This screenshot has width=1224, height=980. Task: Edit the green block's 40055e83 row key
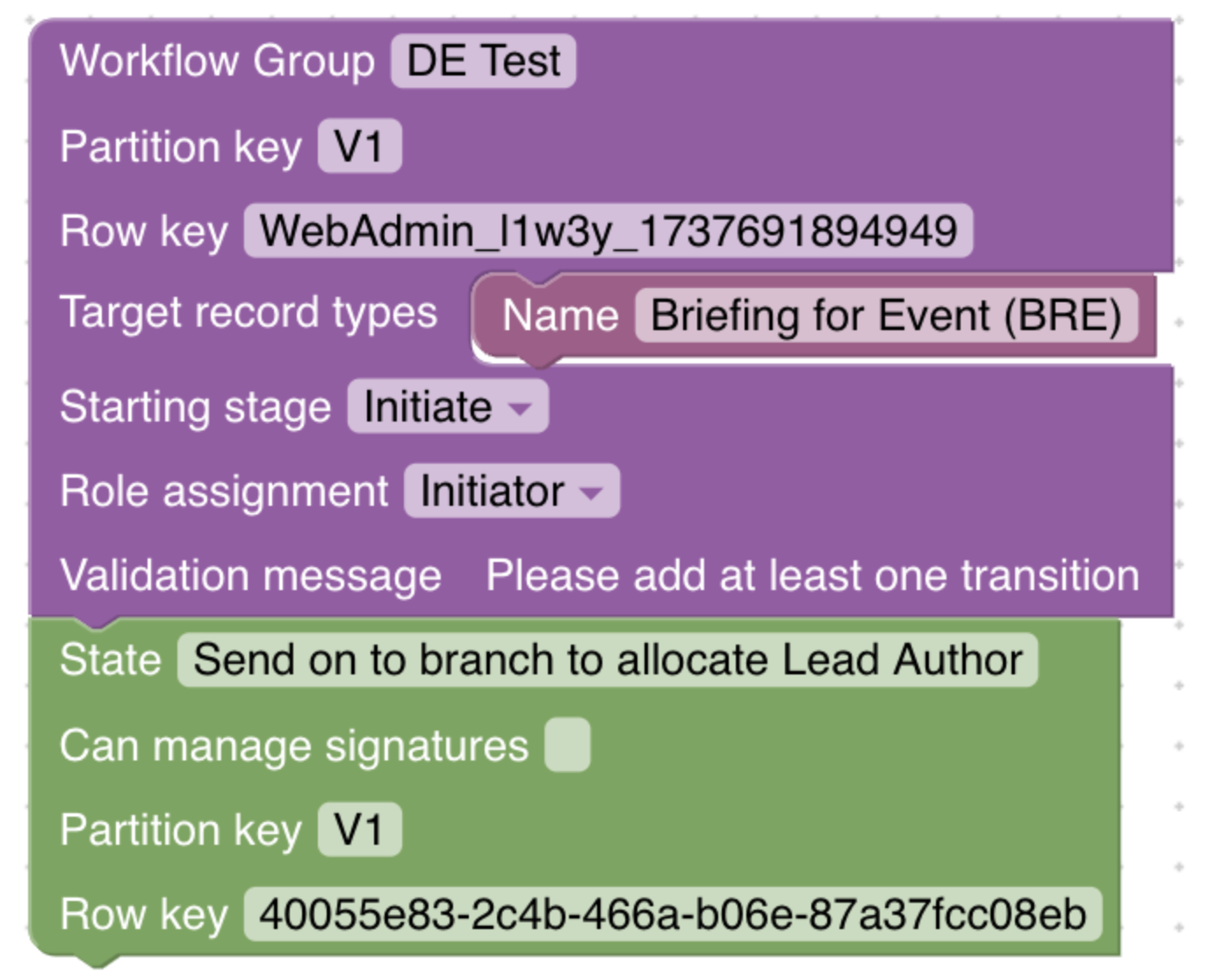(x=673, y=915)
